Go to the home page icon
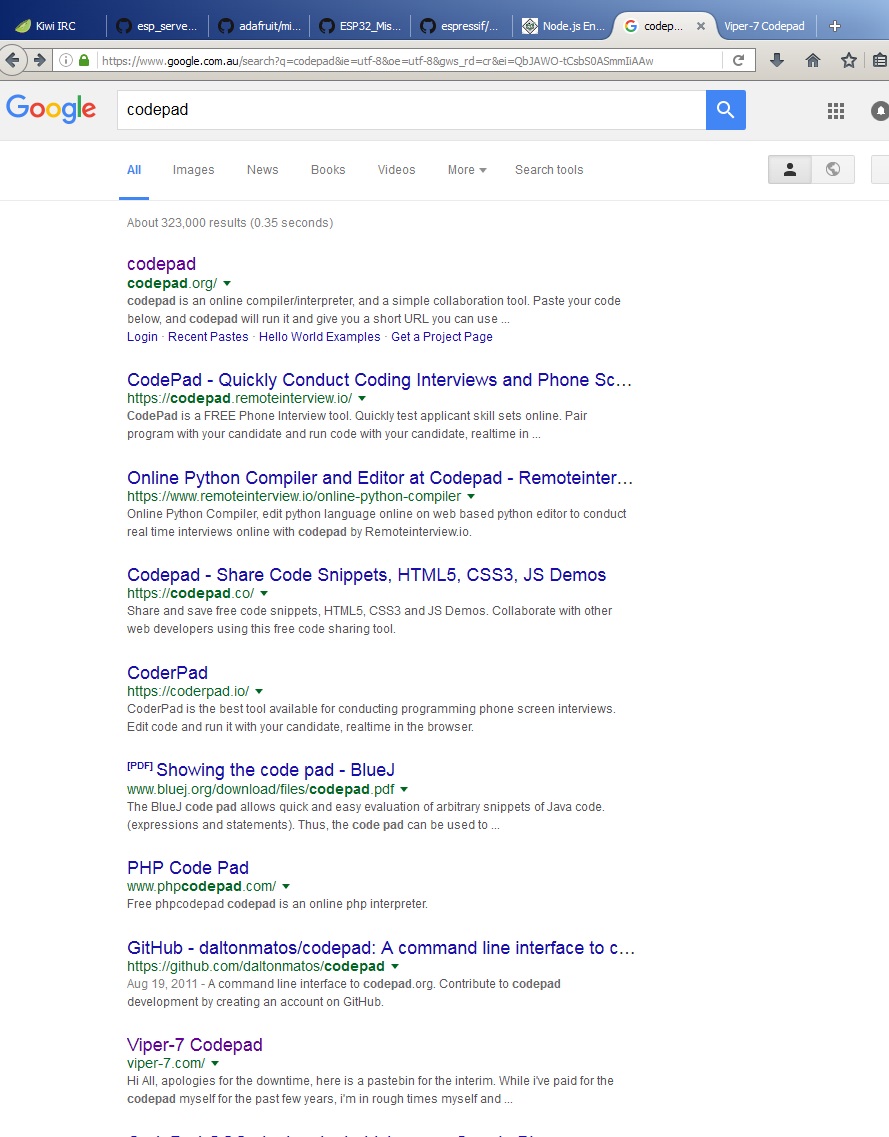This screenshot has width=889, height=1137. click(813, 60)
